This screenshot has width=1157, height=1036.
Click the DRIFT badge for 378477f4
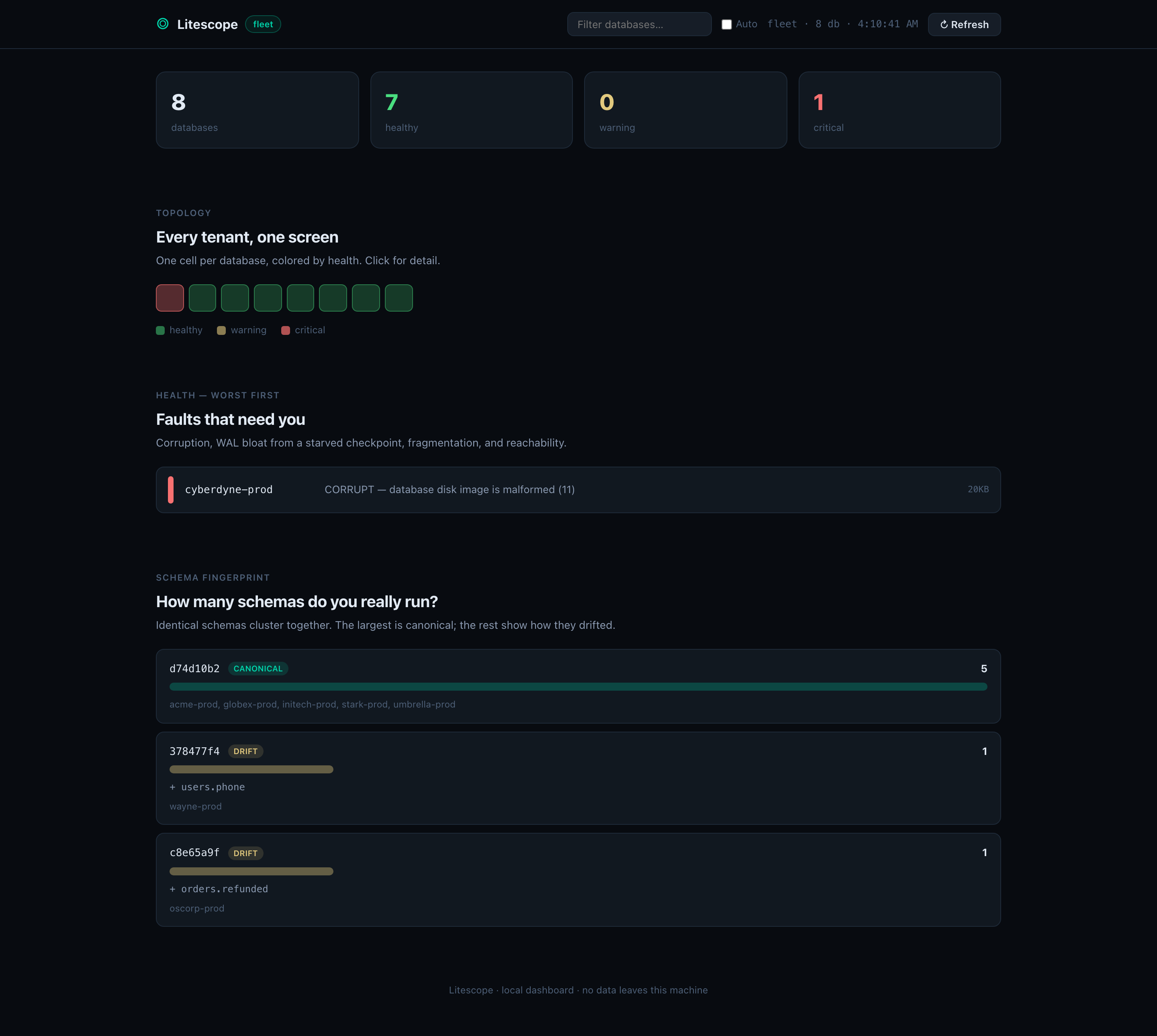[x=245, y=751]
